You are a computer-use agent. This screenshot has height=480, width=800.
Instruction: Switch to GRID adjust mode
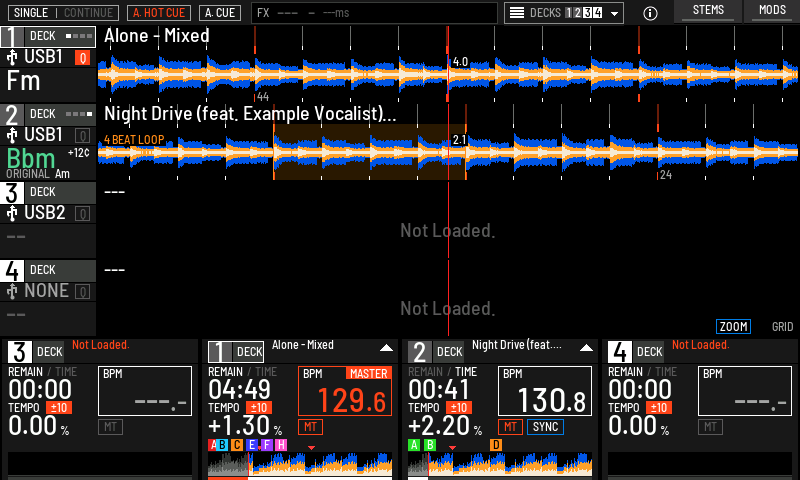782,326
